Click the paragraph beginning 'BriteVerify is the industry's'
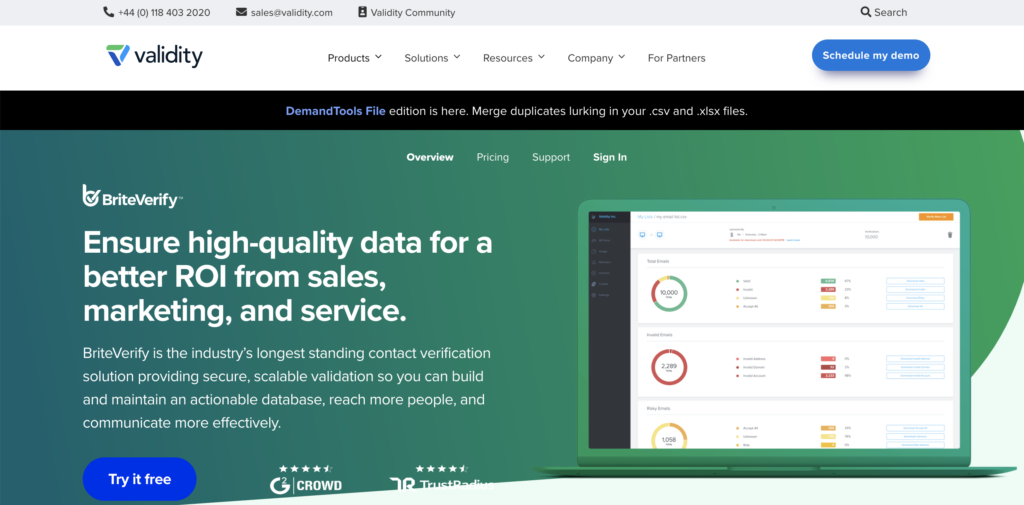The height and width of the screenshot is (505, 1024). 287,388
